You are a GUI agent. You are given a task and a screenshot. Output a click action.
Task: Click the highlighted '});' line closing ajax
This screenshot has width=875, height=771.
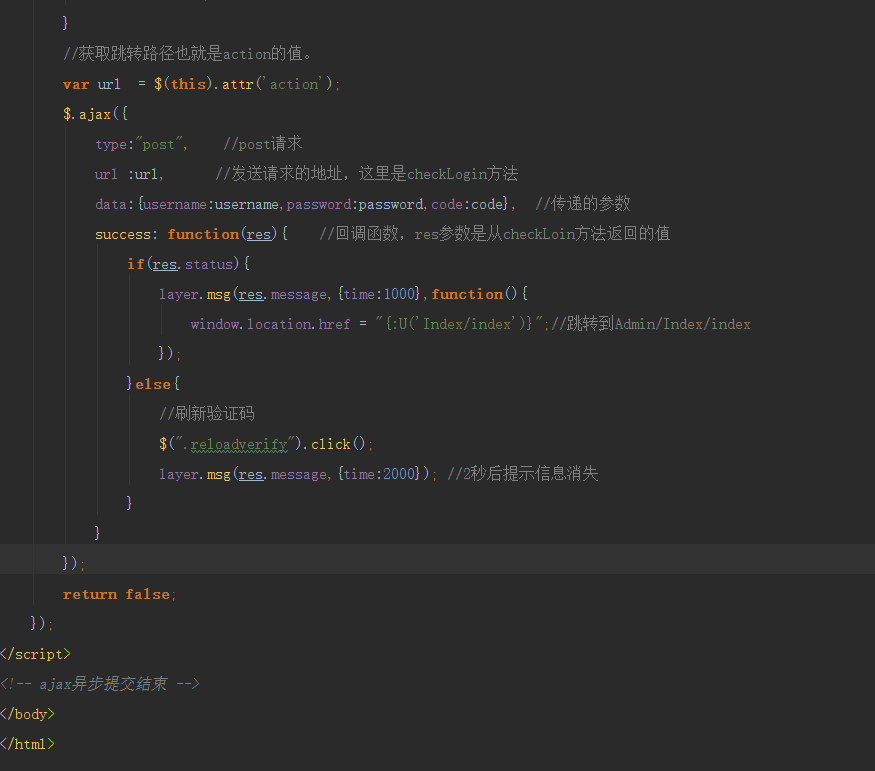pyautogui.click(x=74, y=562)
